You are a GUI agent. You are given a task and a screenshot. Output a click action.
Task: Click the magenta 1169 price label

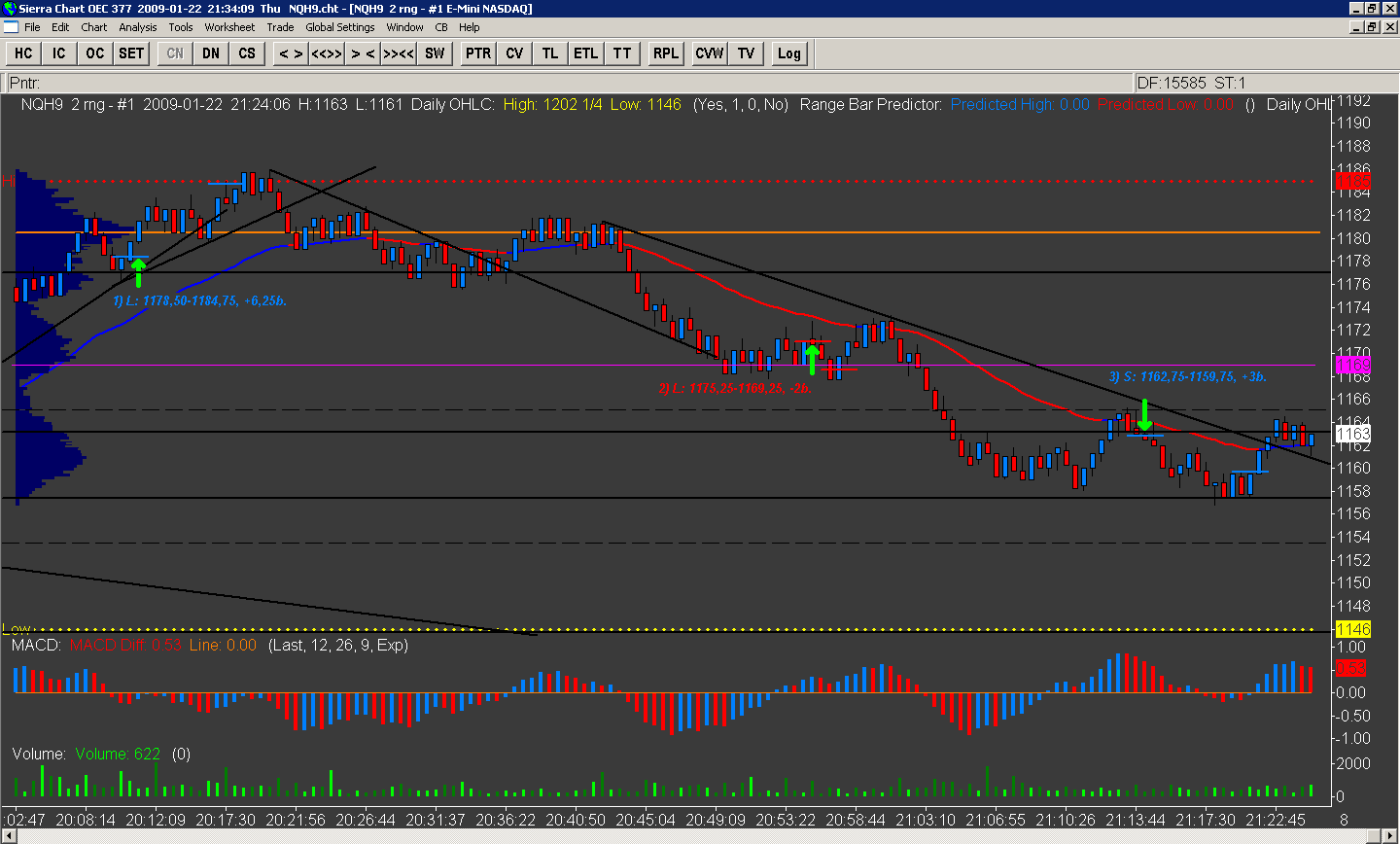coord(1353,365)
